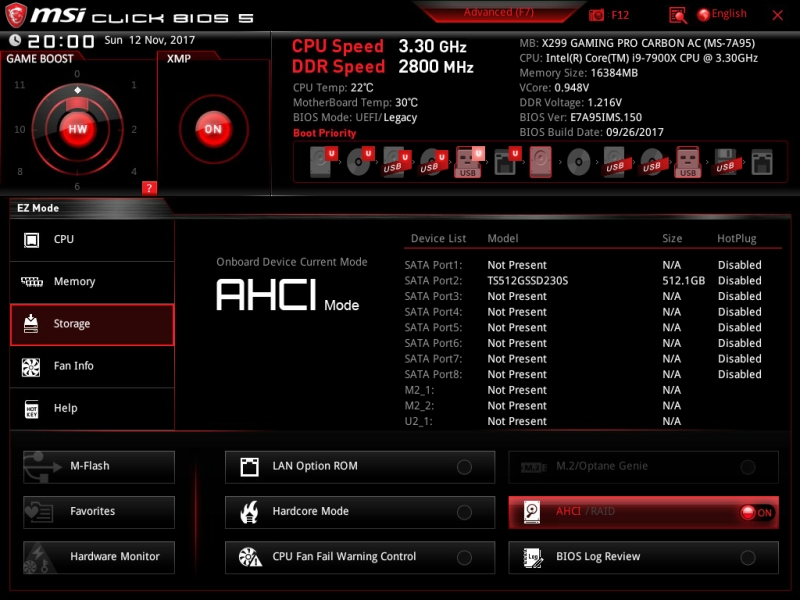Screen dimensions: 800x600
Task: Select the UEFI USB CD/DVD boot icon
Action: click(x=433, y=162)
